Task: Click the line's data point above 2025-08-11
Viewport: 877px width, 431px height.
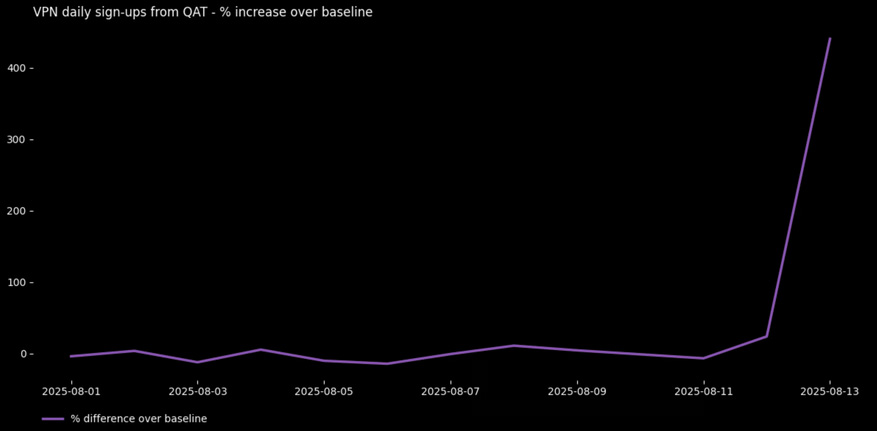Action: (703, 358)
